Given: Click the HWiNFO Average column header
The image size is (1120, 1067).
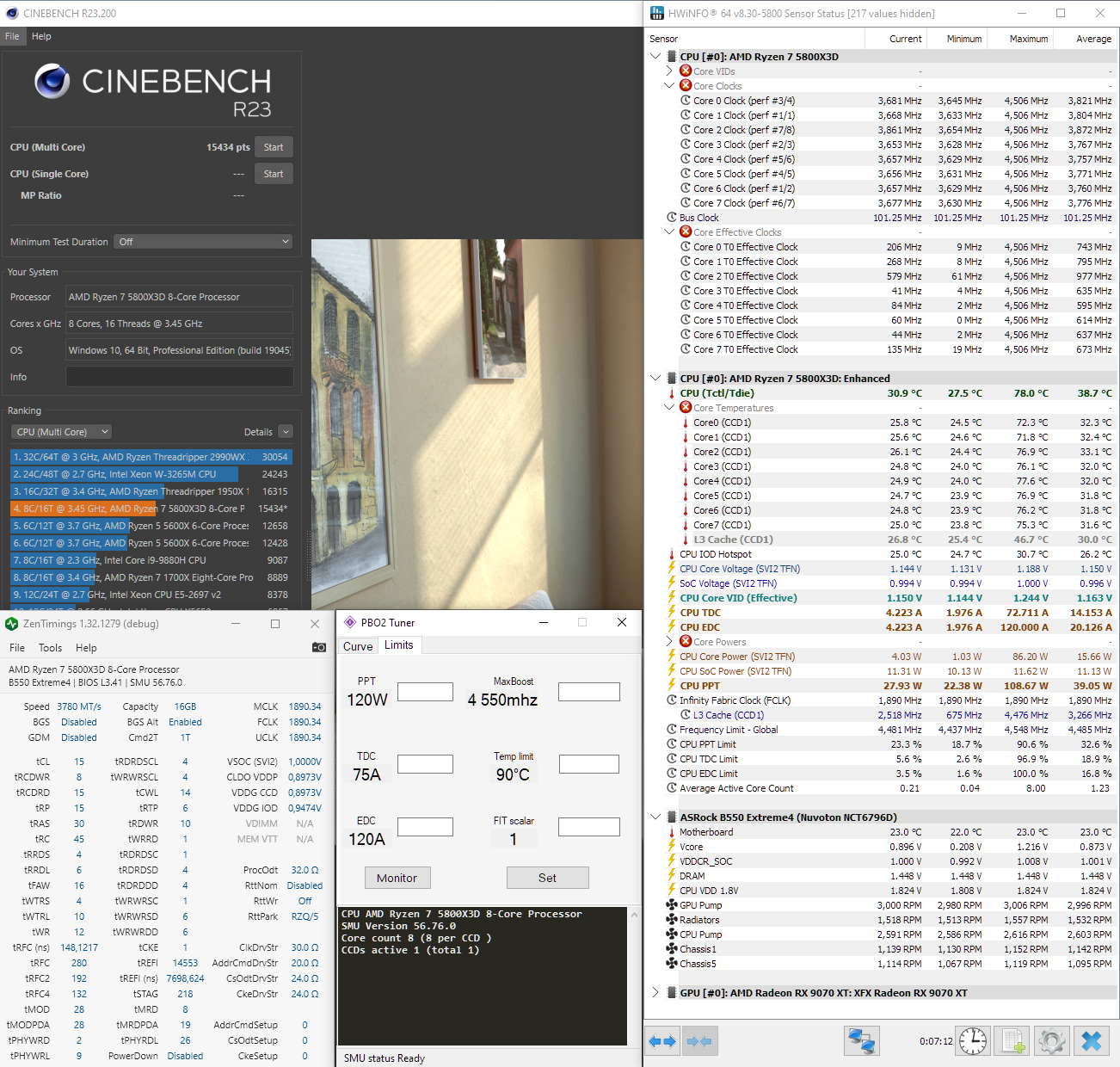Looking at the screenshot, I should (1084, 39).
